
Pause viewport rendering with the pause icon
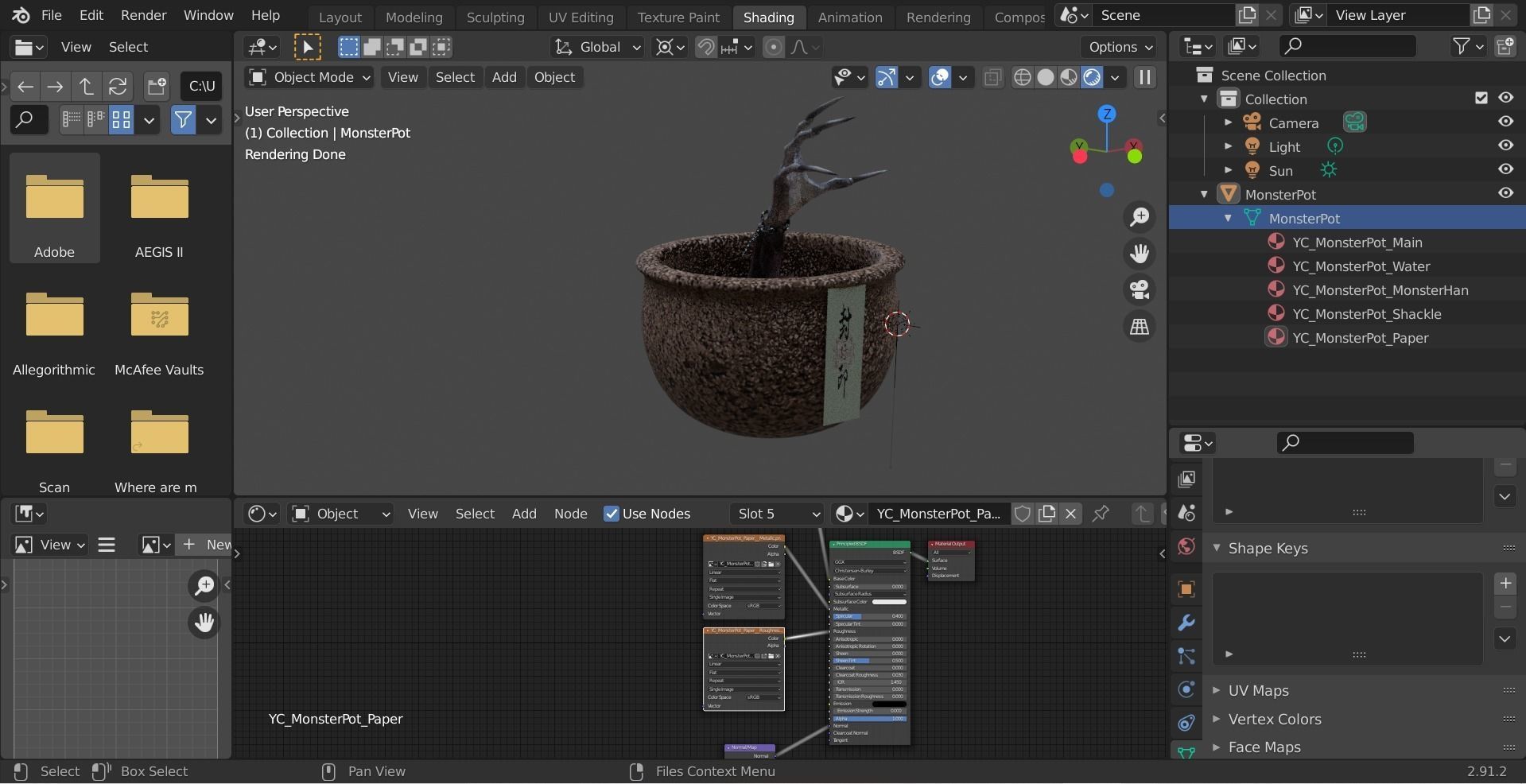pos(1144,77)
